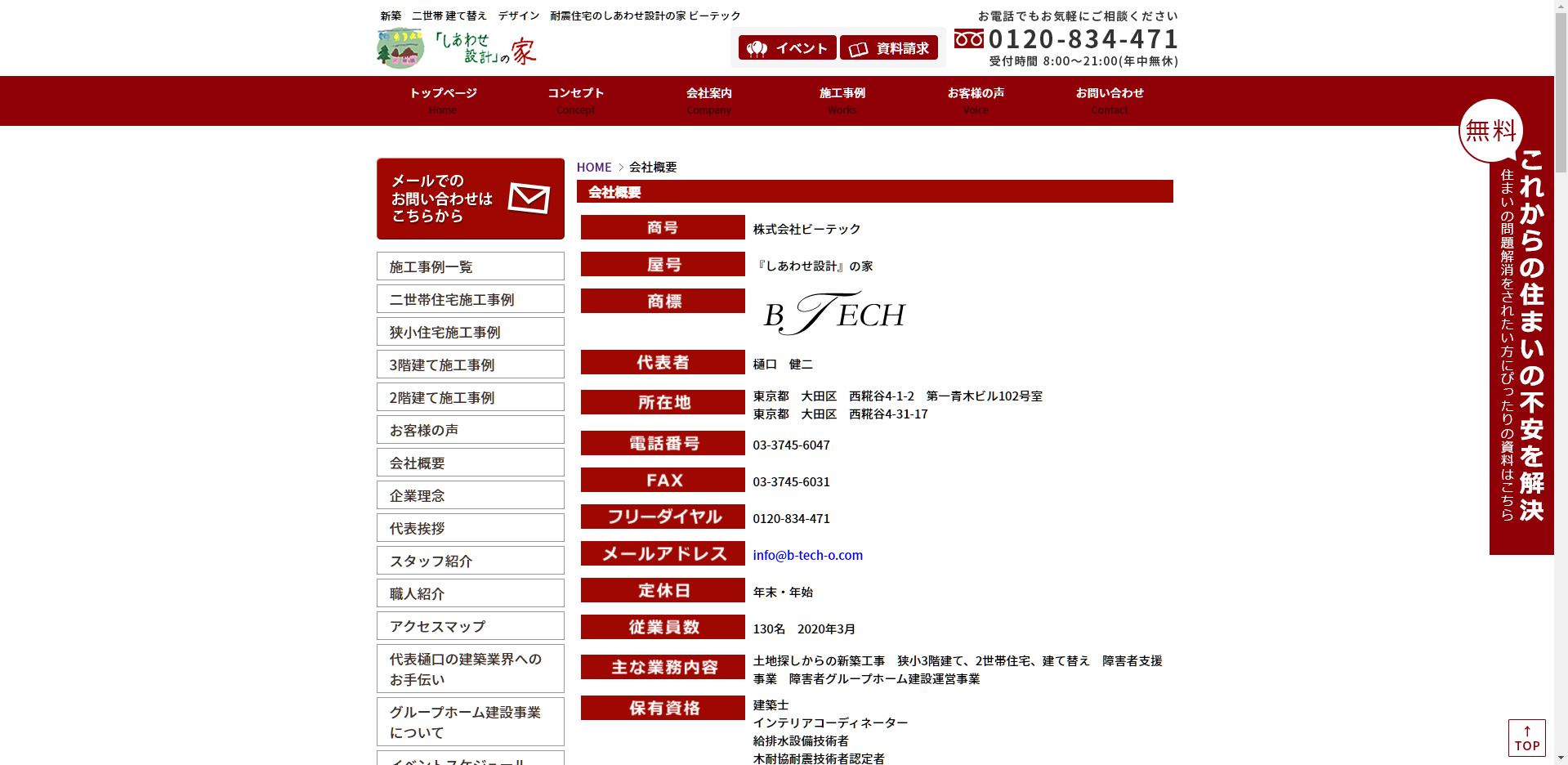This screenshot has height=765, width=1568.
Task: Click the B.TECH trademark logo image
Action: point(834,314)
